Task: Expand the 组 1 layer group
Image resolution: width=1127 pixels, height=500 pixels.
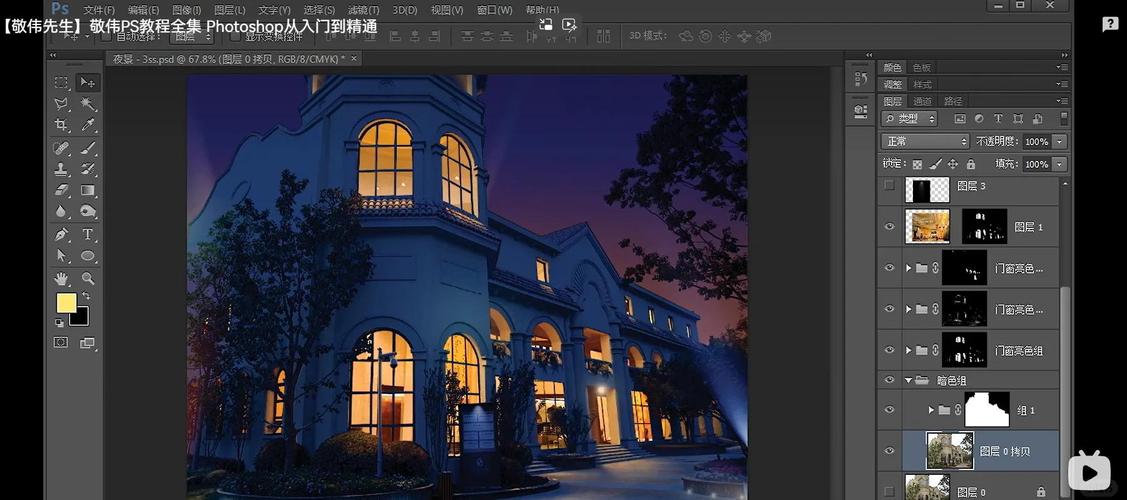Action: (x=931, y=410)
